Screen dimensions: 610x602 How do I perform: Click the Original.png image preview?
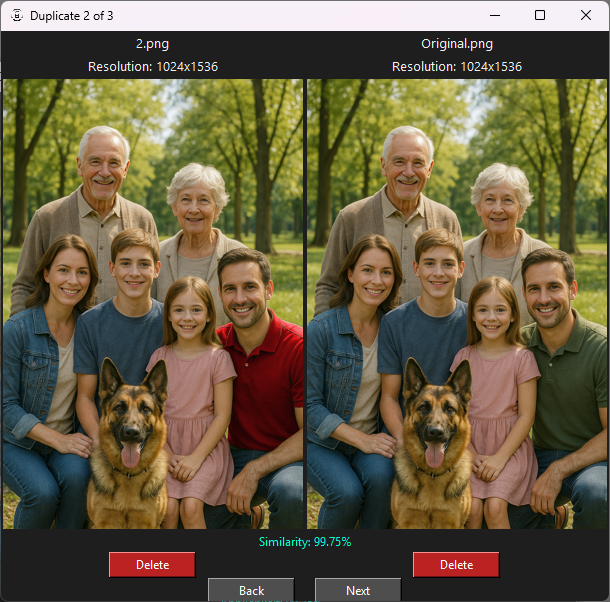[457, 304]
